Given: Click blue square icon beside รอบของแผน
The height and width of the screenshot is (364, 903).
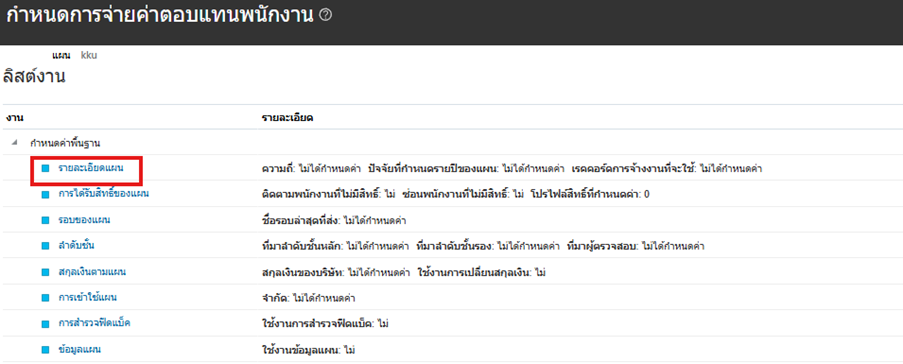Looking at the screenshot, I should click(x=45, y=220).
